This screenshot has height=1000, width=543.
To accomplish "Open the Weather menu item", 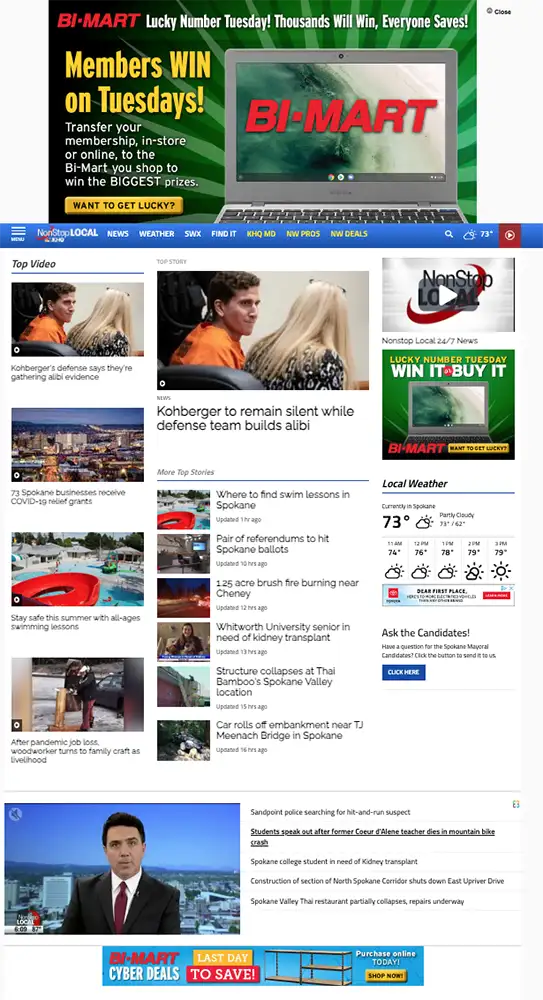I will (156, 234).
